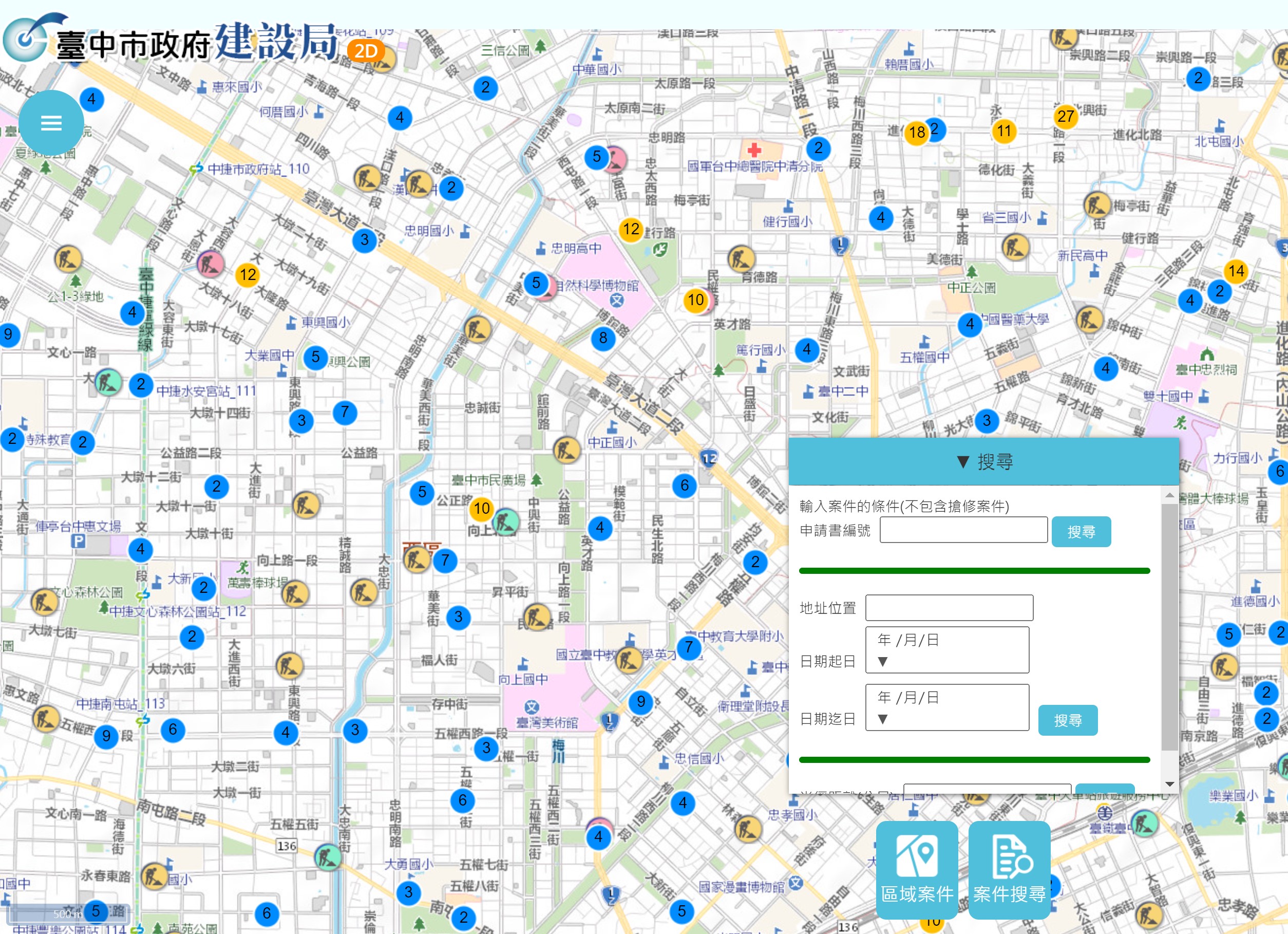Click cluster marker 12 near 大墩十九街
This screenshot has width=1288, height=934.
tap(248, 275)
